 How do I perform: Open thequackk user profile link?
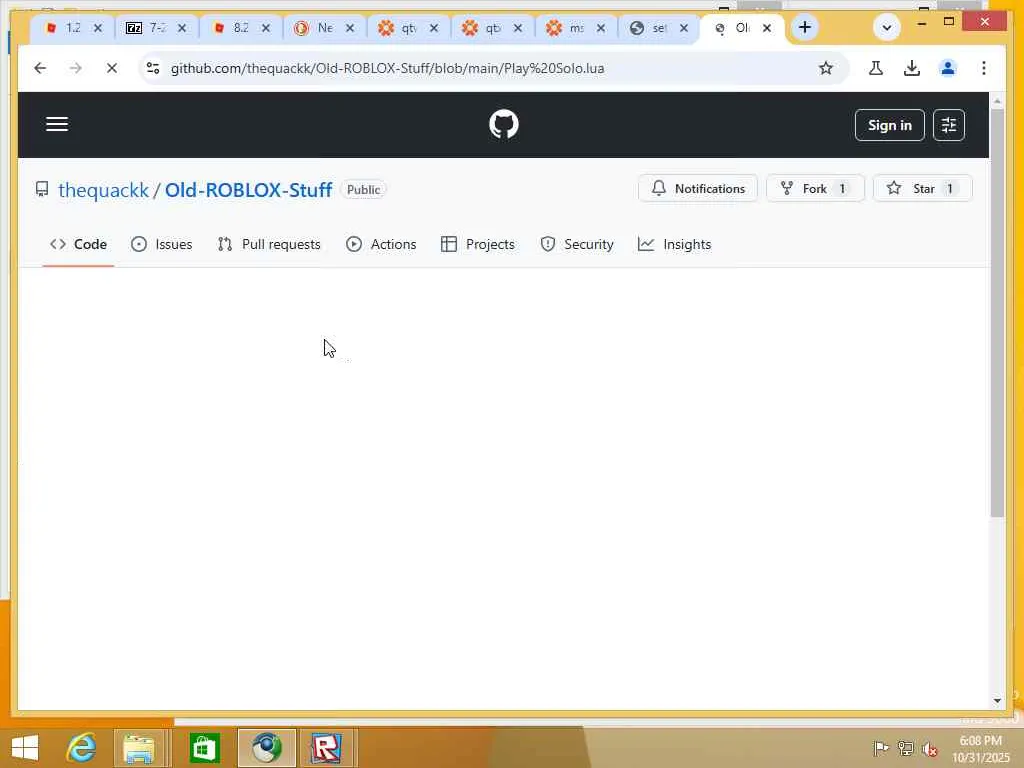point(104,189)
